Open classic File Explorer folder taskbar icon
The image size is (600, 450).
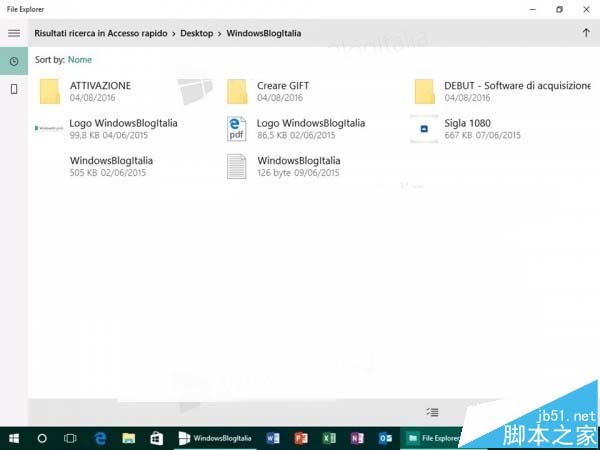point(129,438)
